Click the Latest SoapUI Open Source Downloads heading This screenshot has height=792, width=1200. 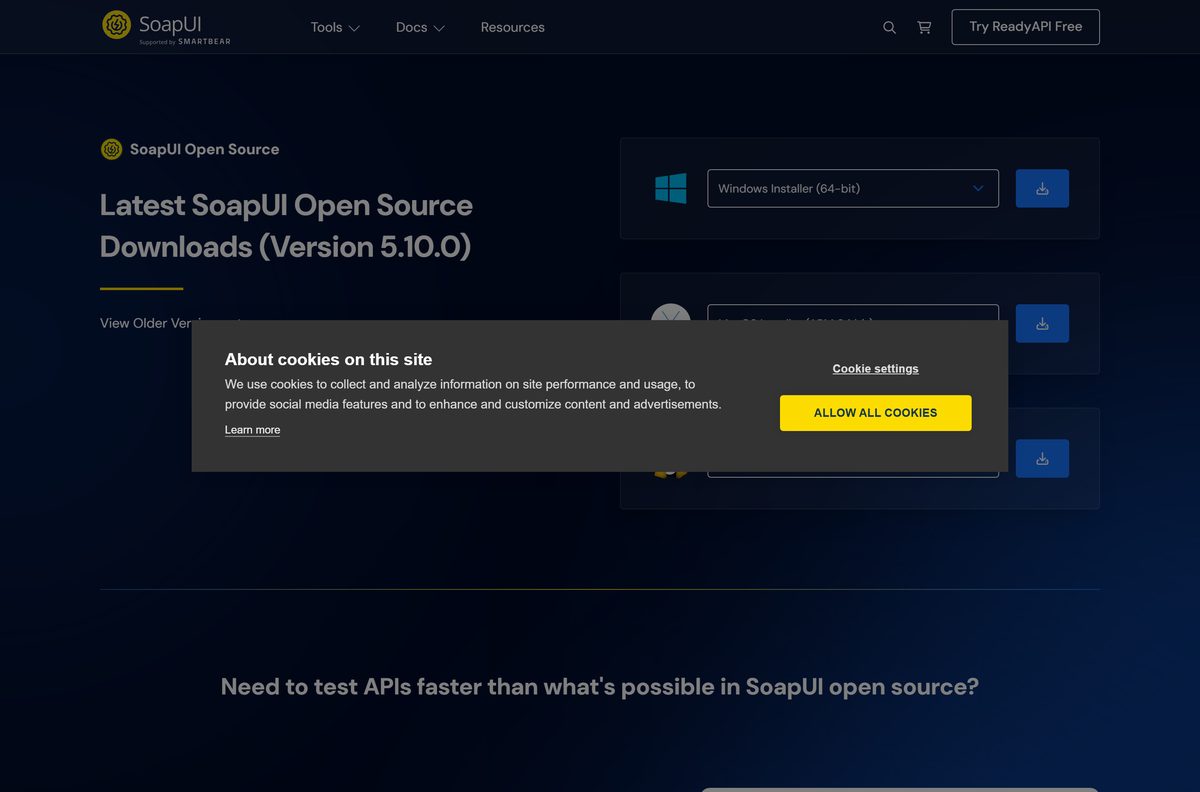[286, 226]
